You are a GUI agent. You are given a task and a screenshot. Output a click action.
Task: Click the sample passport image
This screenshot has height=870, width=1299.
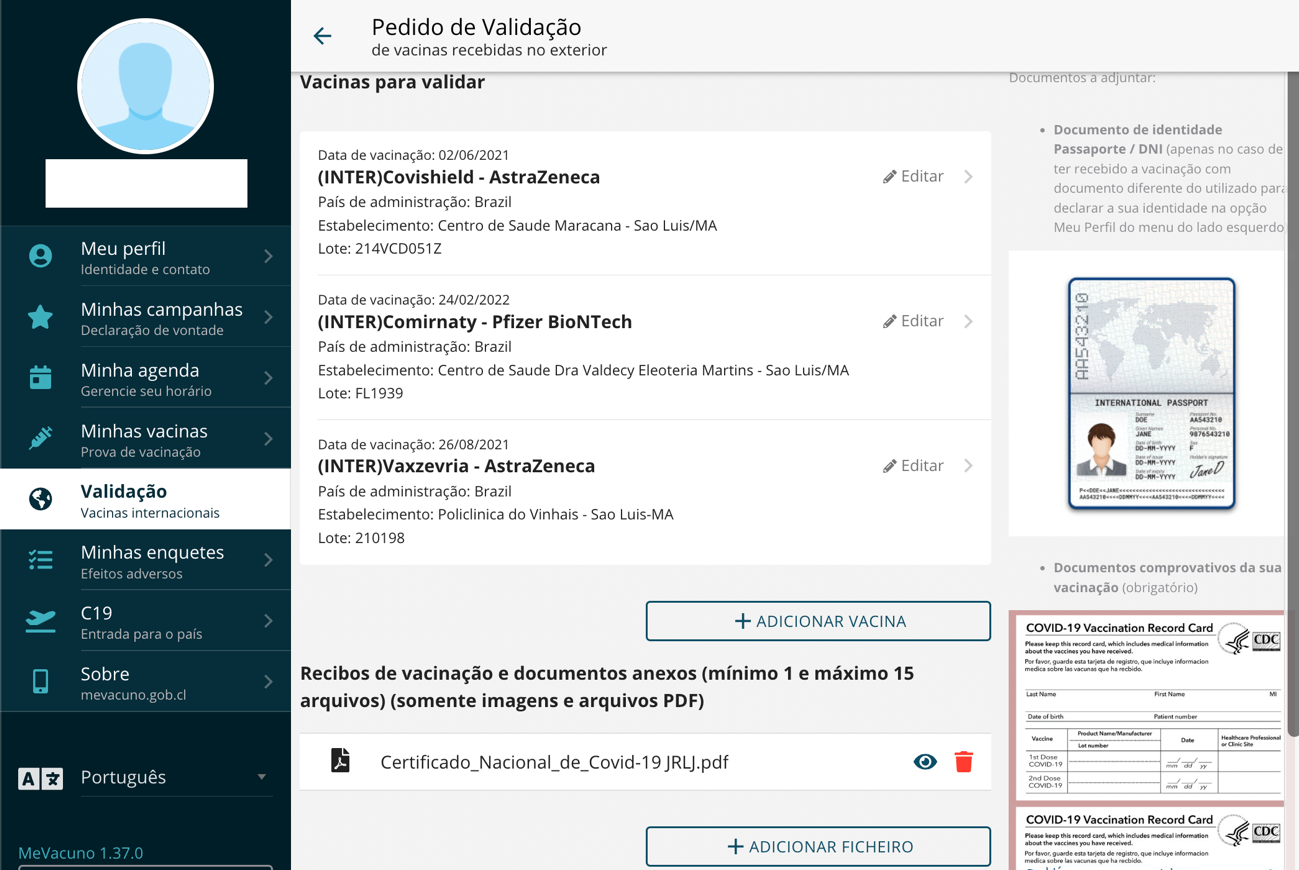1151,394
